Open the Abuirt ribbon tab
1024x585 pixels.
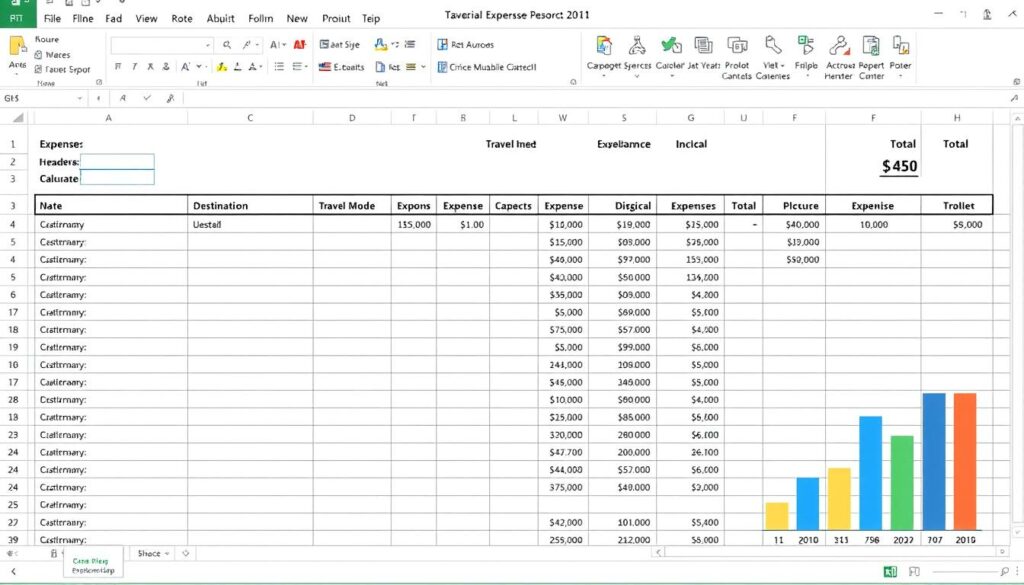(x=221, y=18)
